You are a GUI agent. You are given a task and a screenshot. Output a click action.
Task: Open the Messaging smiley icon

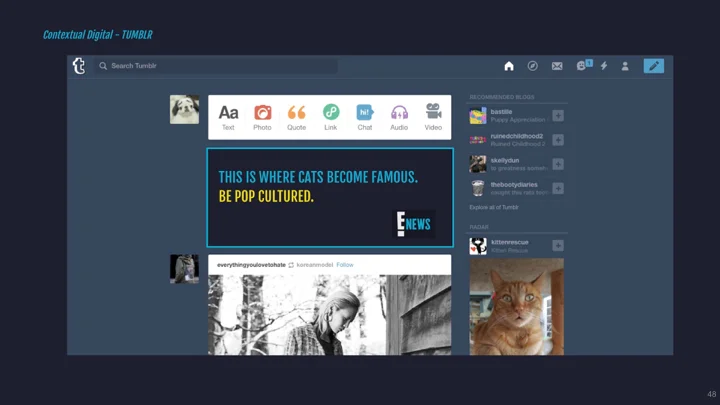click(581, 66)
